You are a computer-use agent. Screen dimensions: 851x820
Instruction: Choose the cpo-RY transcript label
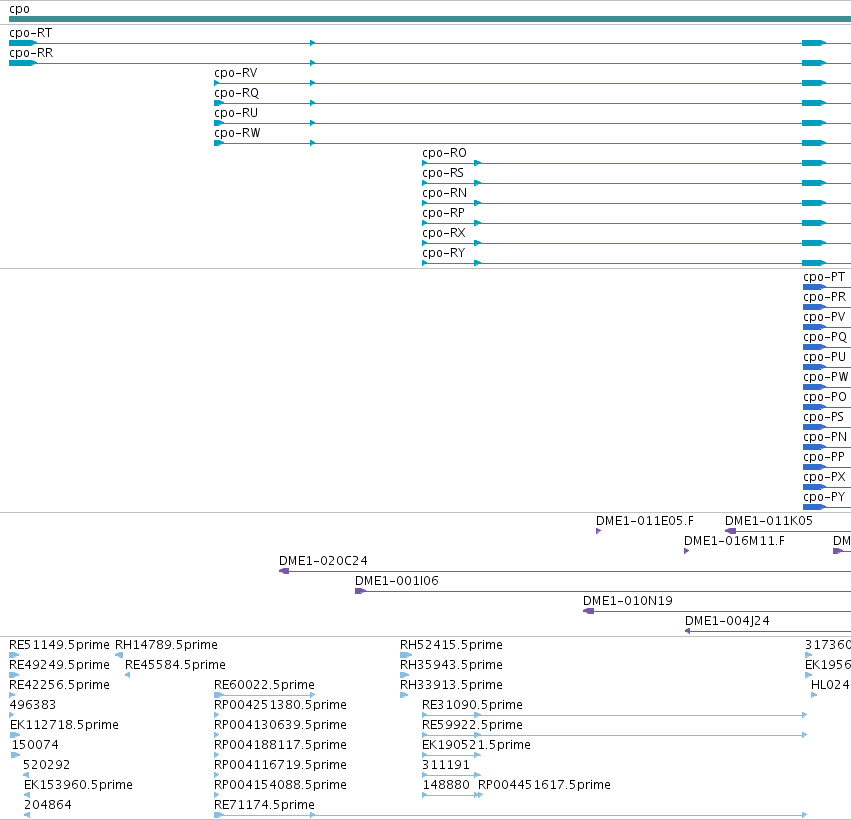(x=444, y=254)
